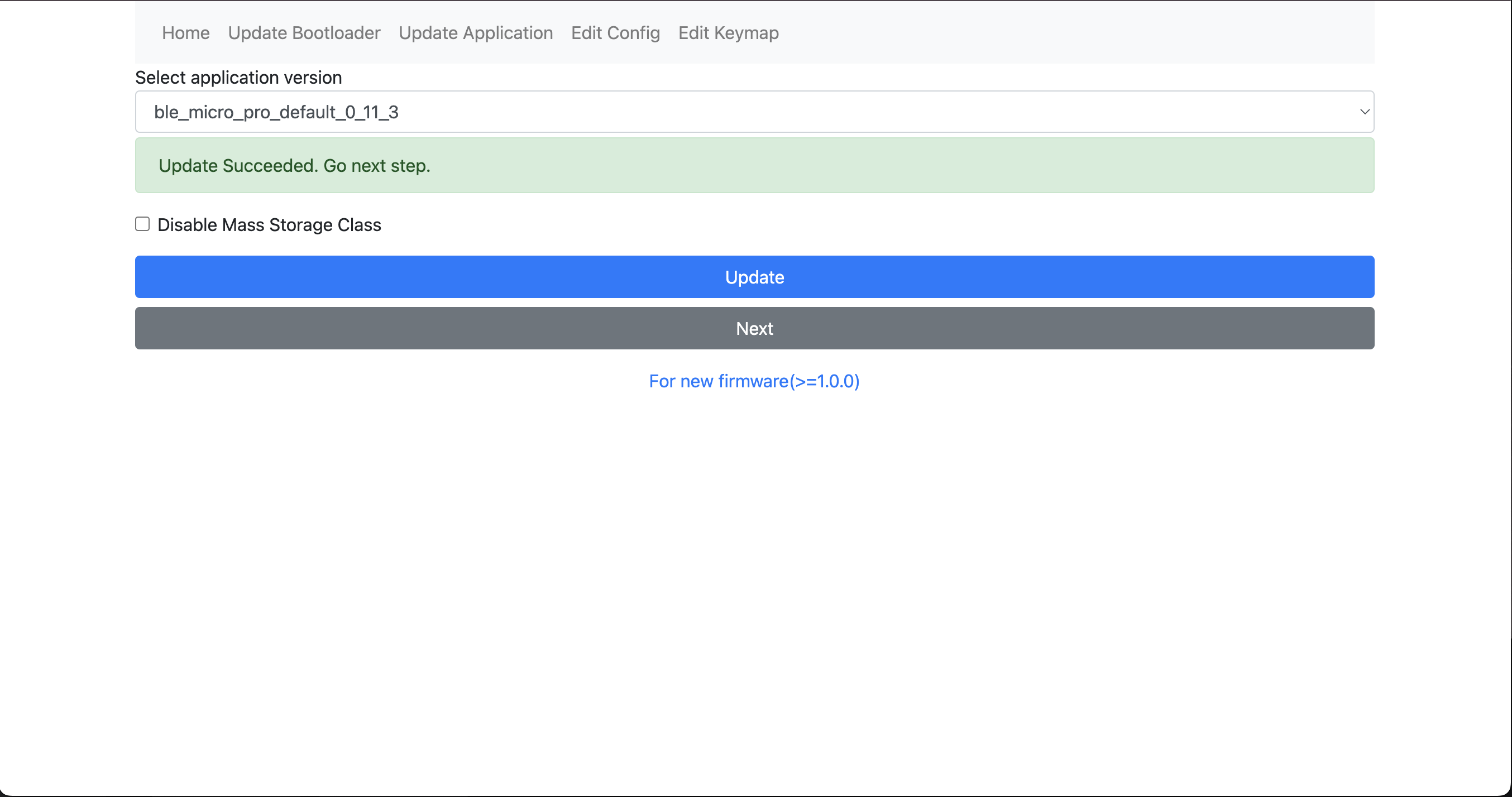
Task: Click the Update Succeeded alert message
Action: click(294, 166)
